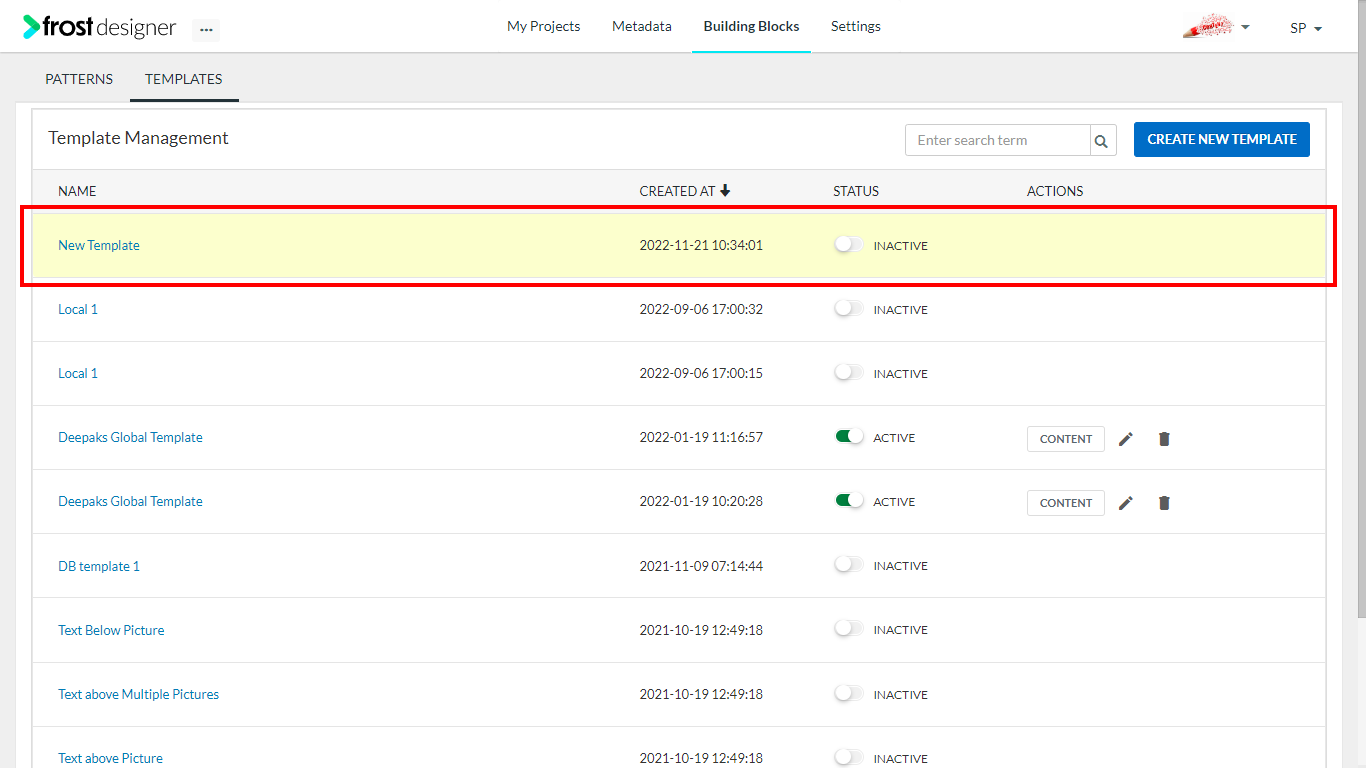Deactivate Deepaks Global Template created 11:16:57
The width and height of the screenshot is (1366, 768).
point(849,436)
